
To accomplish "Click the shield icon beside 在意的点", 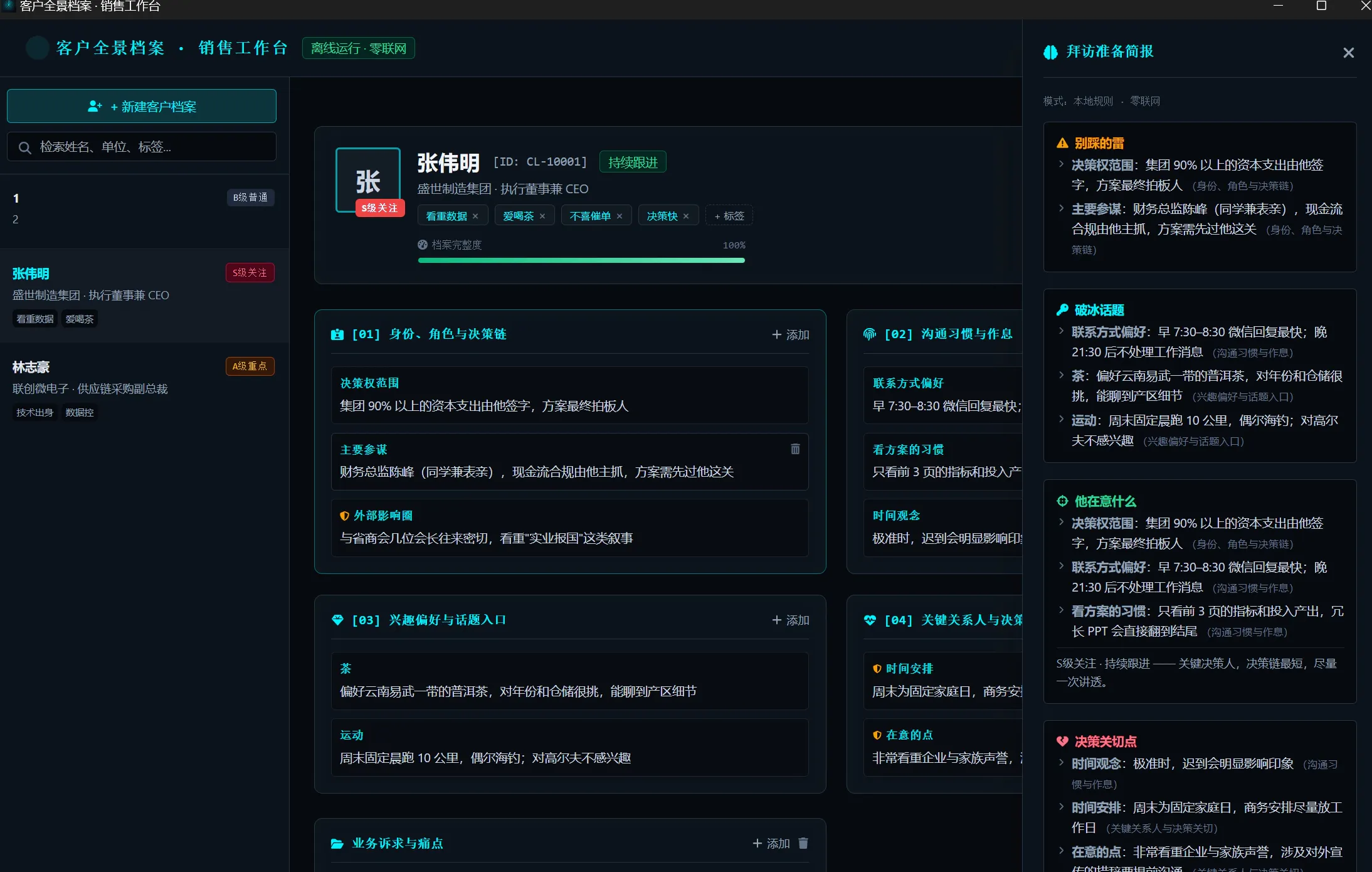I will (x=877, y=735).
